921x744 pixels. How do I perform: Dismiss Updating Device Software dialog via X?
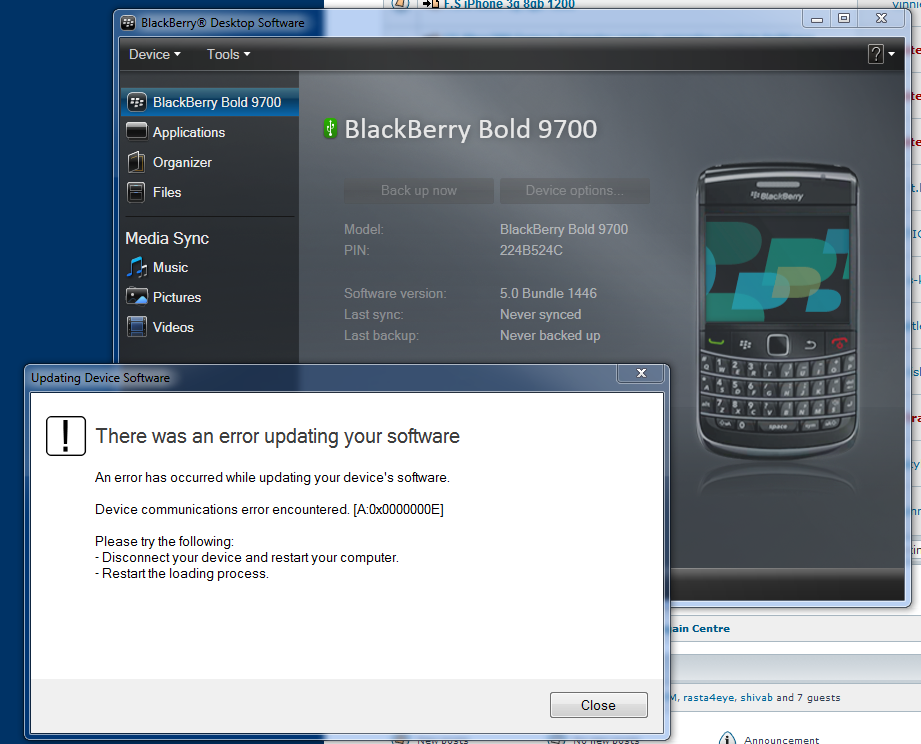641,373
